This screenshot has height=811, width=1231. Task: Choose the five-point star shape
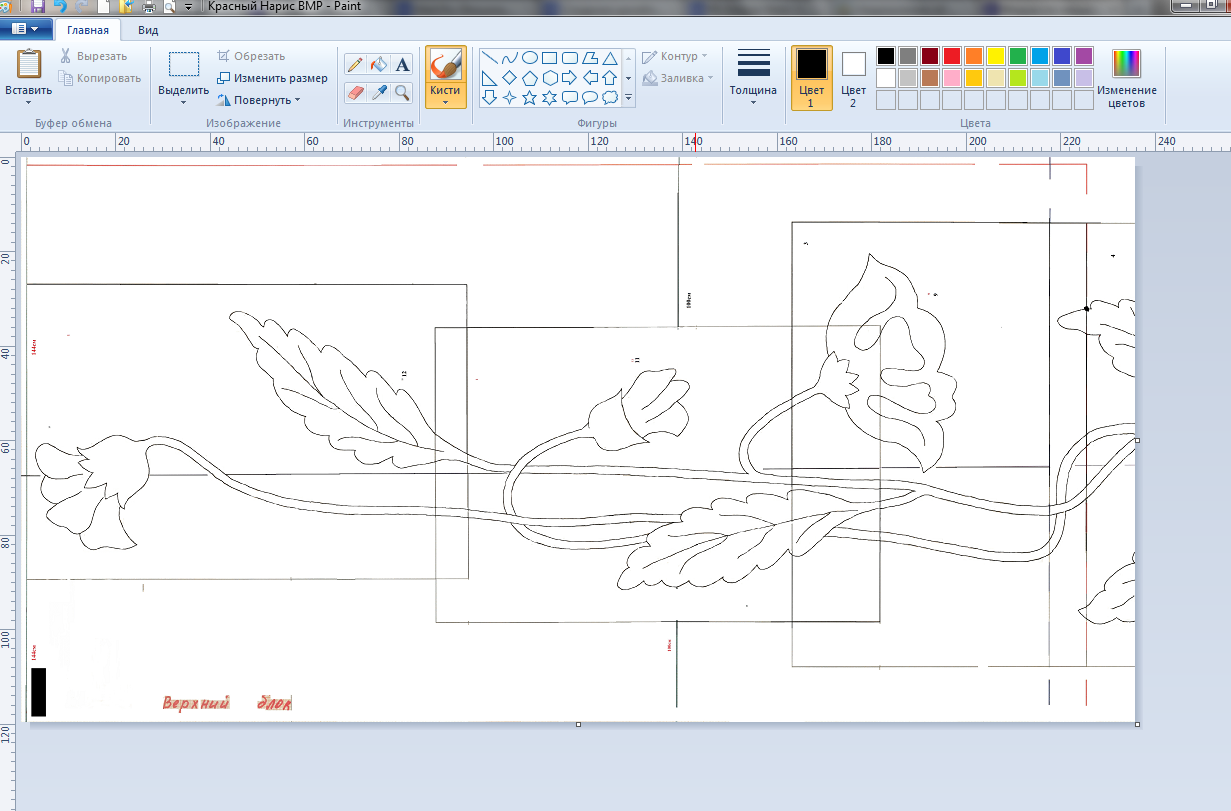click(530, 98)
